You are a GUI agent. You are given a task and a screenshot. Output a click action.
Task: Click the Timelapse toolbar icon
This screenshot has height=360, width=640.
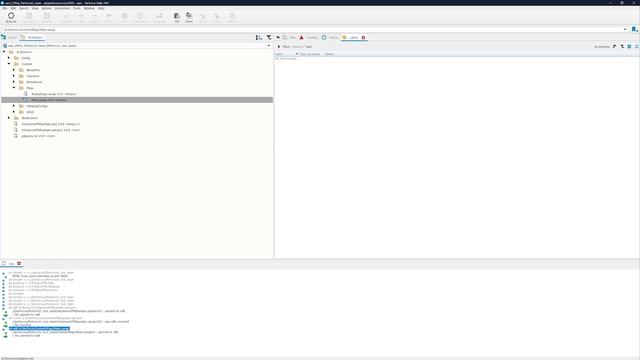[140, 17]
